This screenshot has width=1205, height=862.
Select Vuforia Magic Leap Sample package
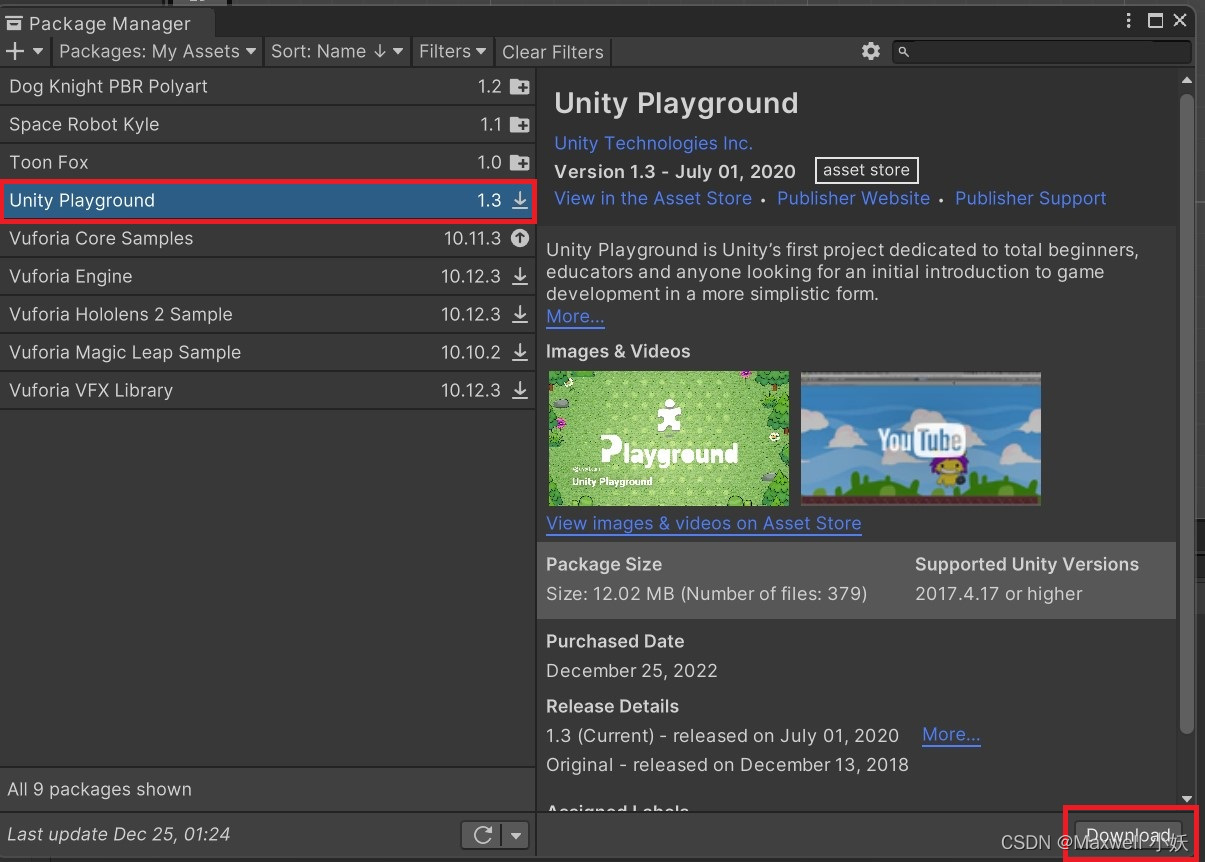tap(268, 353)
